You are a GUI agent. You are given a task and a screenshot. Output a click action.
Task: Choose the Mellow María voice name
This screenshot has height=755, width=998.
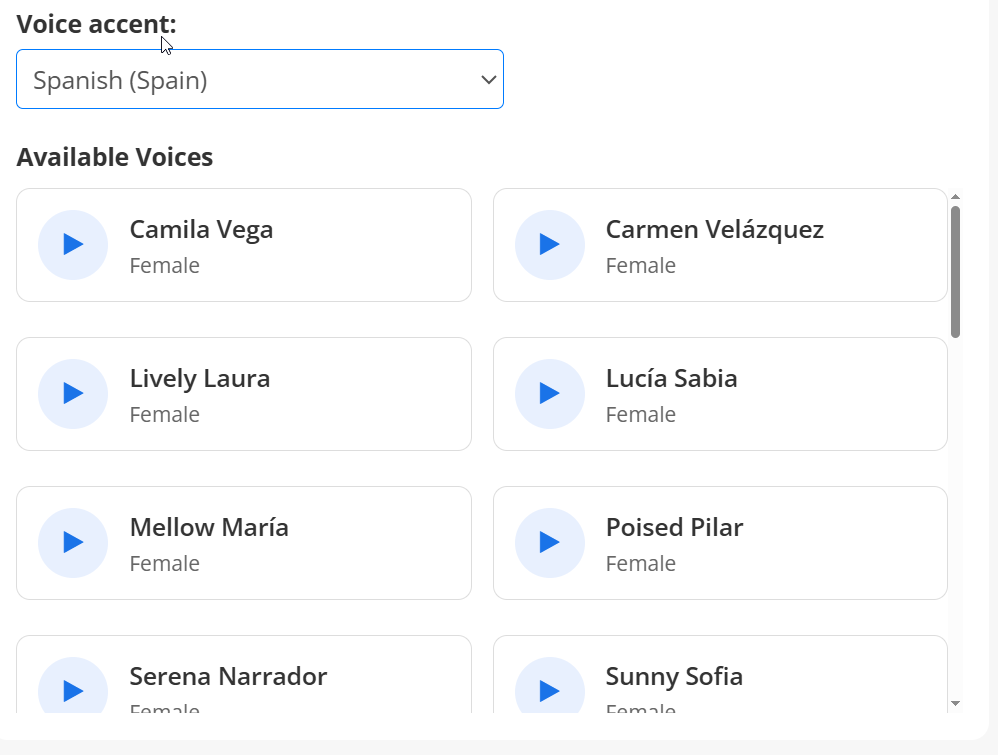[209, 528]
